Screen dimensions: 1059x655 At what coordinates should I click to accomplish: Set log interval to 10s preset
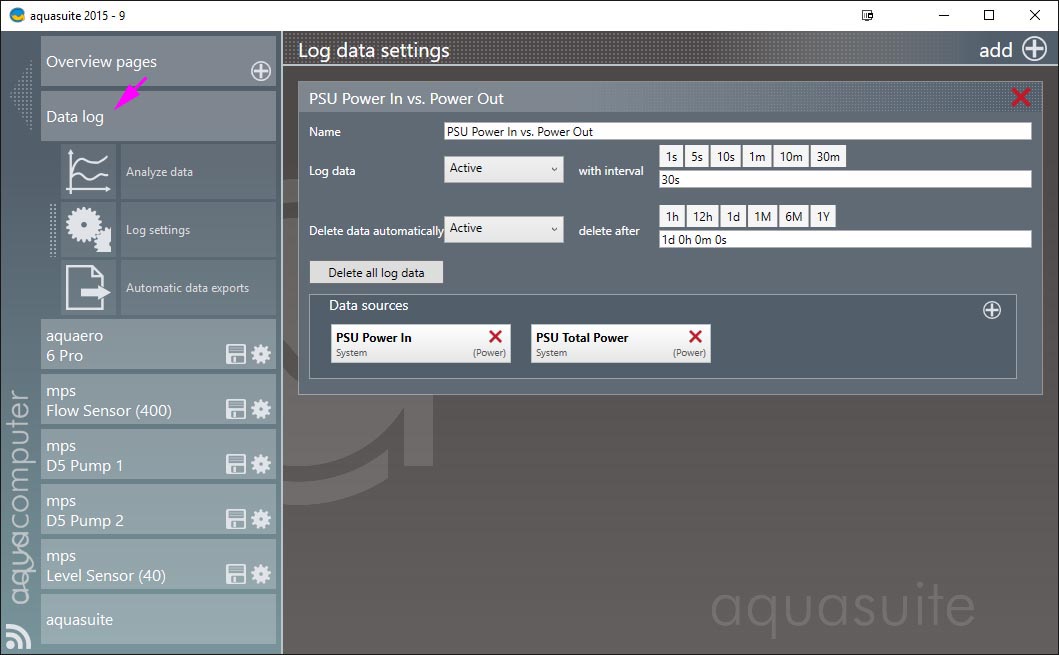725,157
